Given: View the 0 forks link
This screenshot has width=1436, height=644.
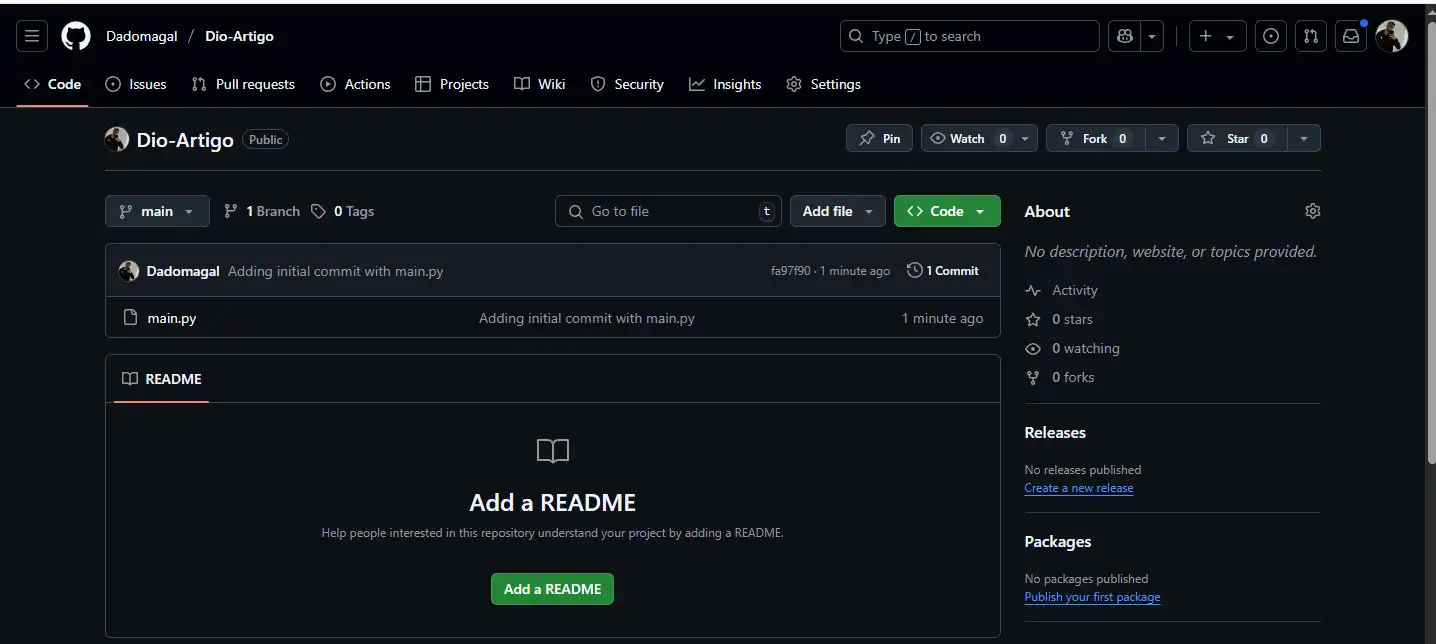Looking at the screenshot, I should [1060, 377].
